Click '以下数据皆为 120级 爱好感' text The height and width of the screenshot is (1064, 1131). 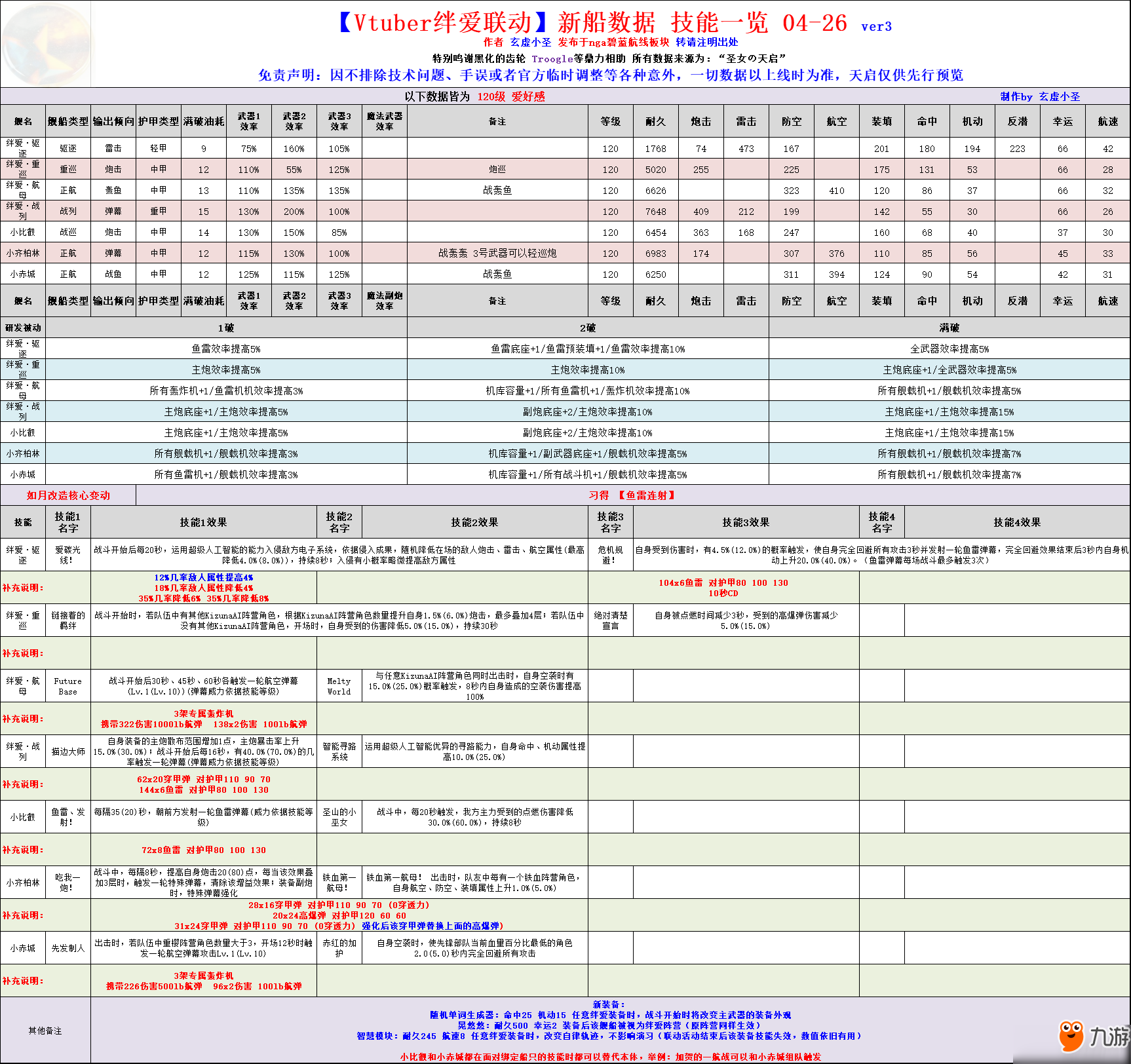pos(474,96)
